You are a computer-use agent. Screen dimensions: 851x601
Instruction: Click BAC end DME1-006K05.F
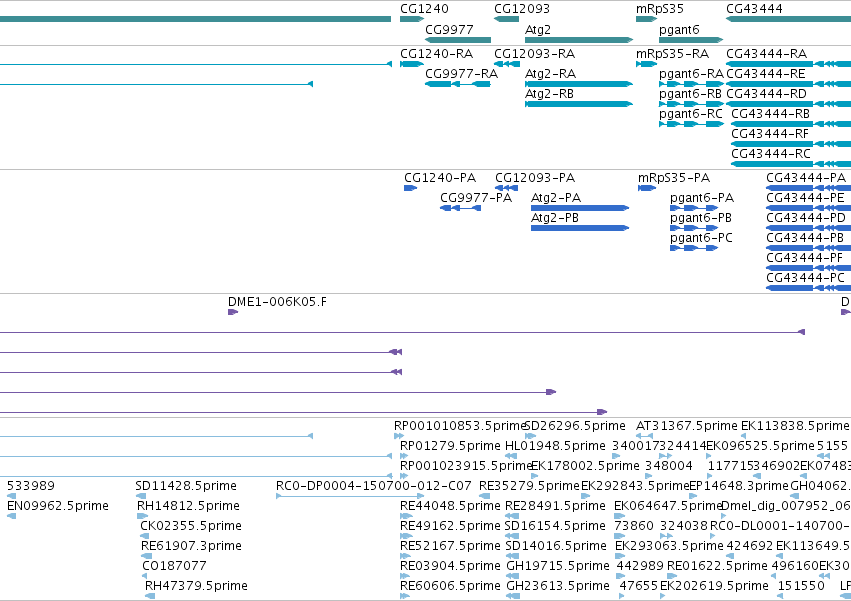coord(233,312)
